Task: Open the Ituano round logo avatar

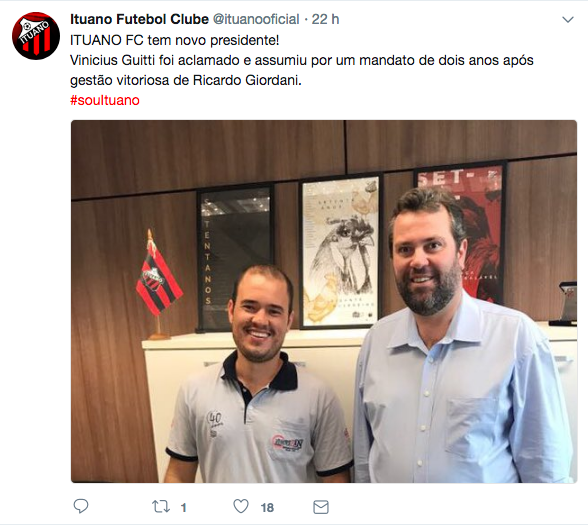Action: click(x=36, y=36)
